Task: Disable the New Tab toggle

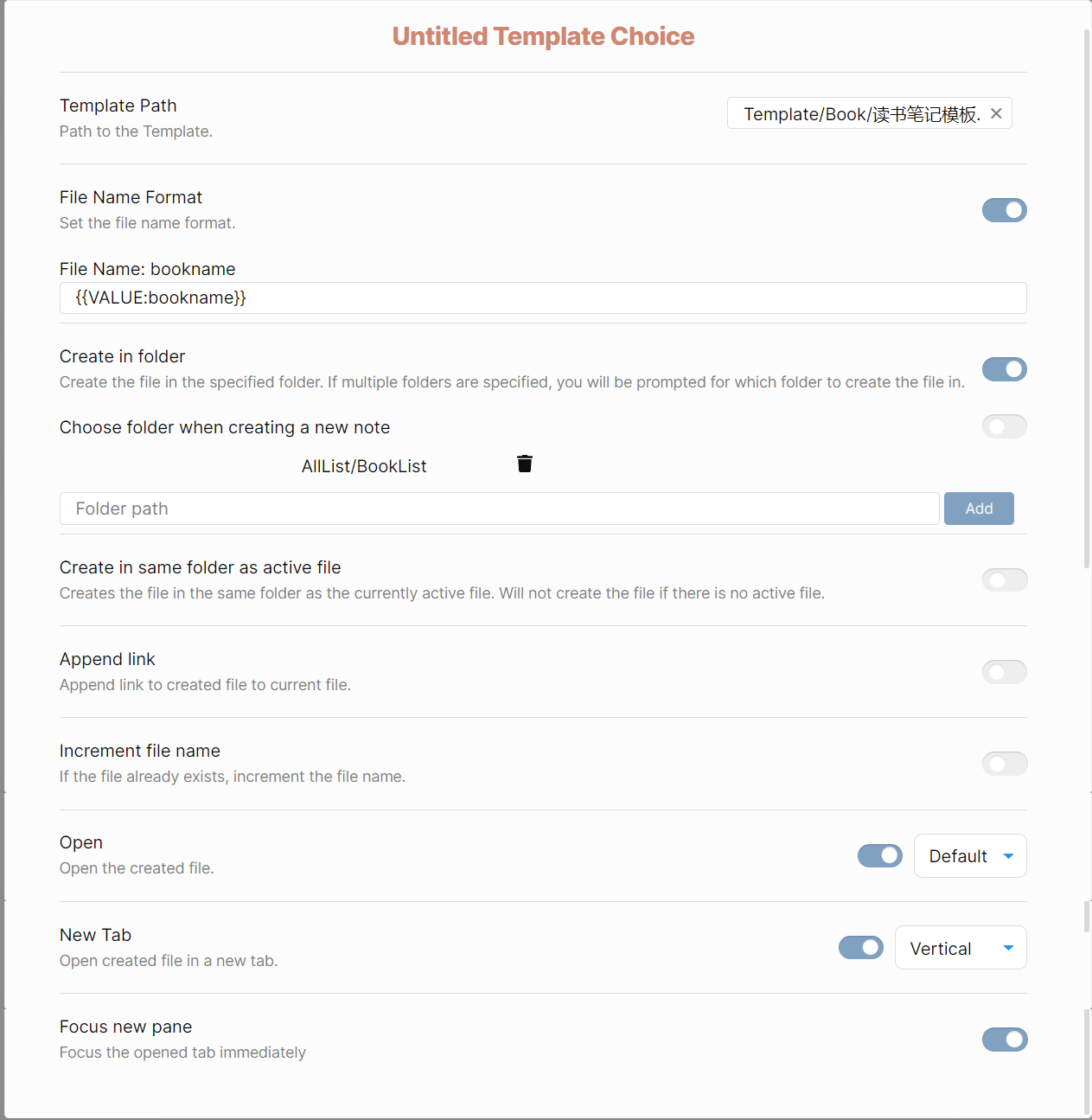Action: pos(860,948)
